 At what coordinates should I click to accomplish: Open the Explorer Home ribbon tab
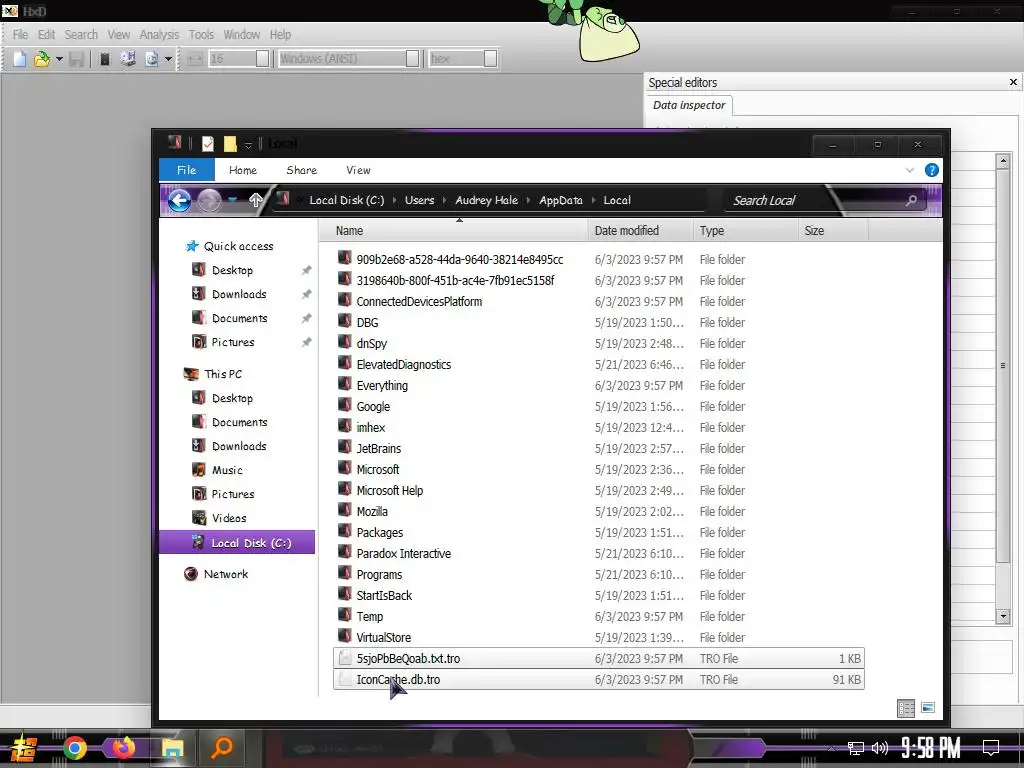click(x=243, y=170)
